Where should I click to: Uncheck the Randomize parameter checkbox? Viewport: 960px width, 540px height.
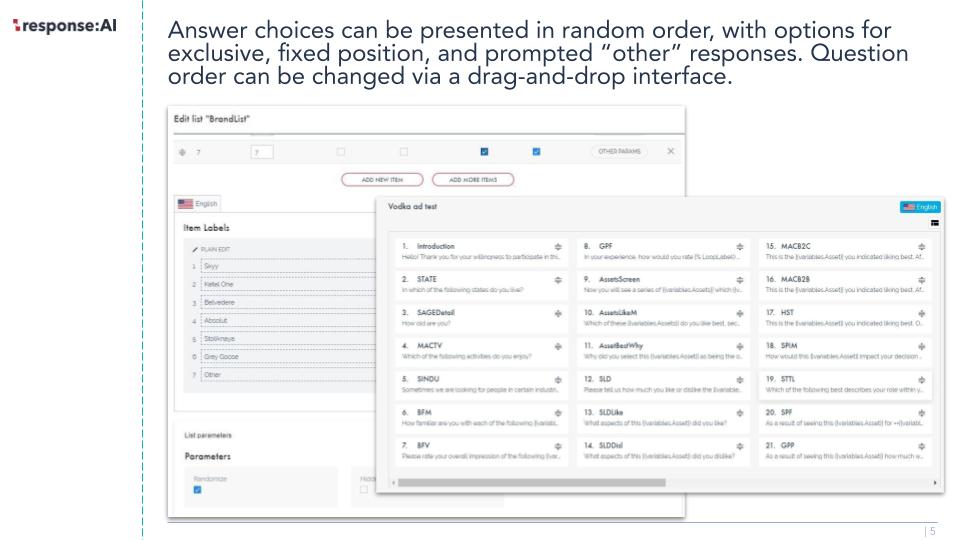[x=197, y=489]
